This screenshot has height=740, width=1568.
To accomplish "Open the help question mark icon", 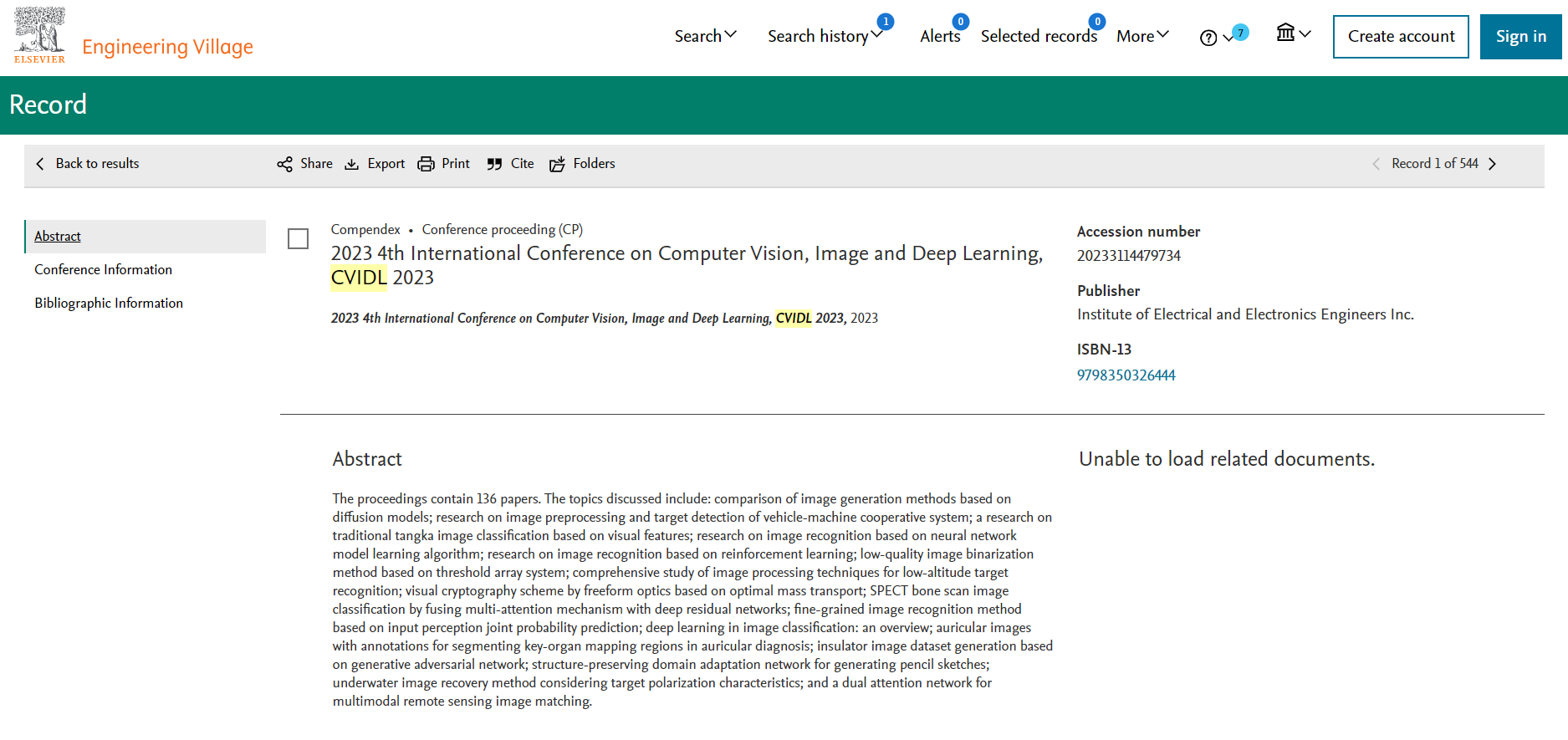I will pyautogui.click(x=1208, y=38).
